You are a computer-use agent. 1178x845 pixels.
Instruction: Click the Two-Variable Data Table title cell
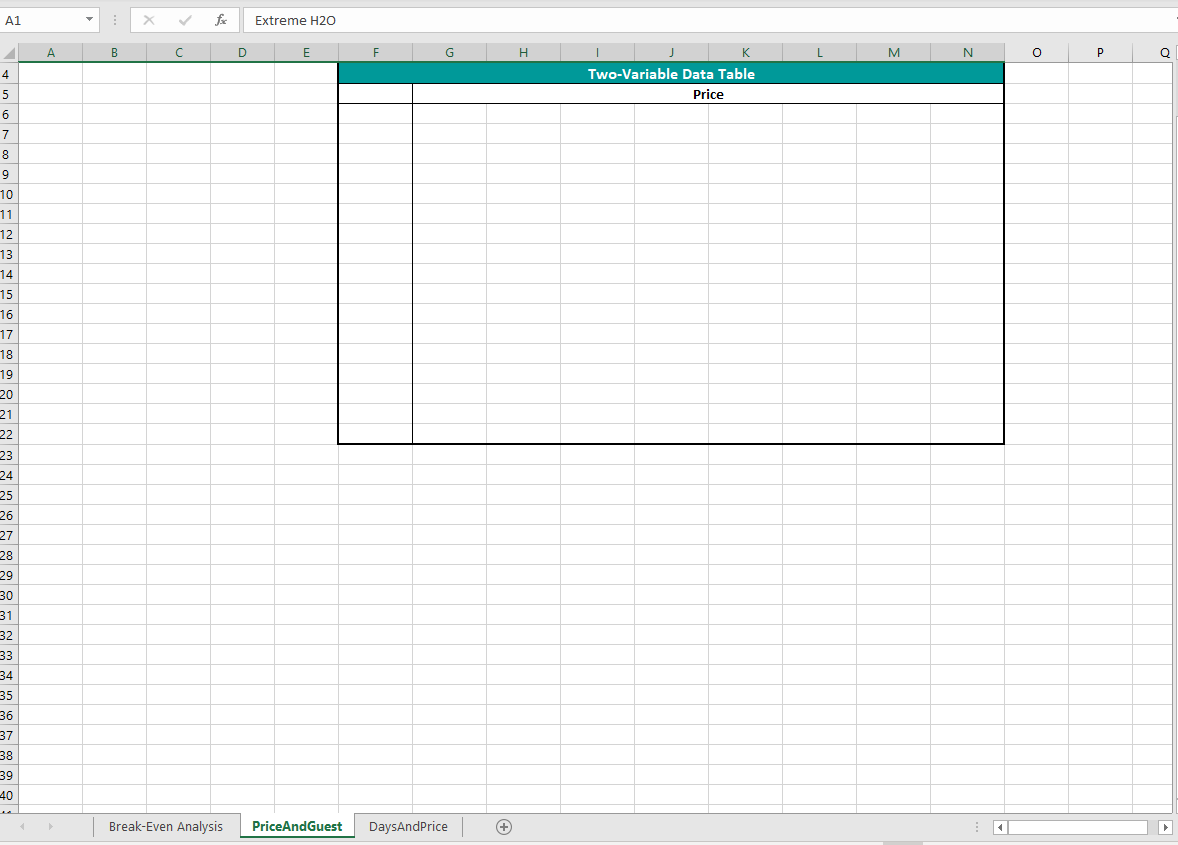[671, 73]
